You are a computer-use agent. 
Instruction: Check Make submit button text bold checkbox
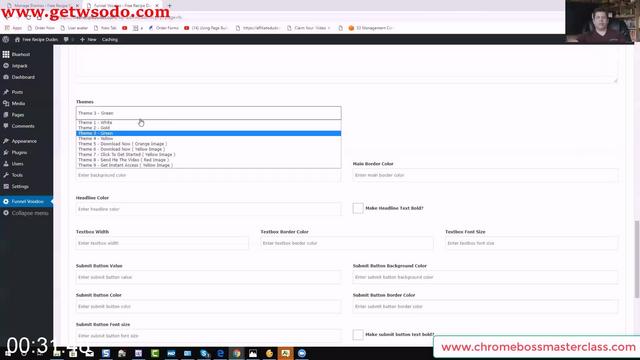[358, 335]
